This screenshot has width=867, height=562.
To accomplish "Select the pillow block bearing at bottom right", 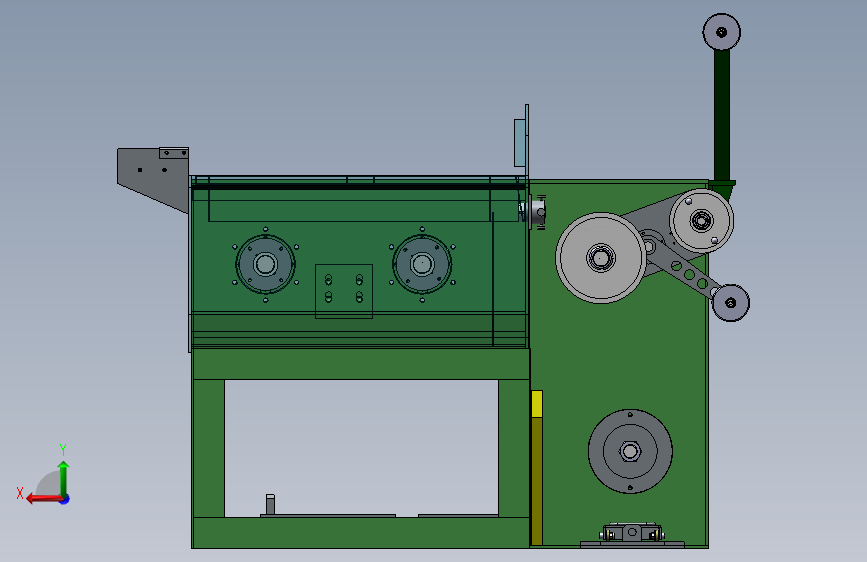I will tap(631, 533).
